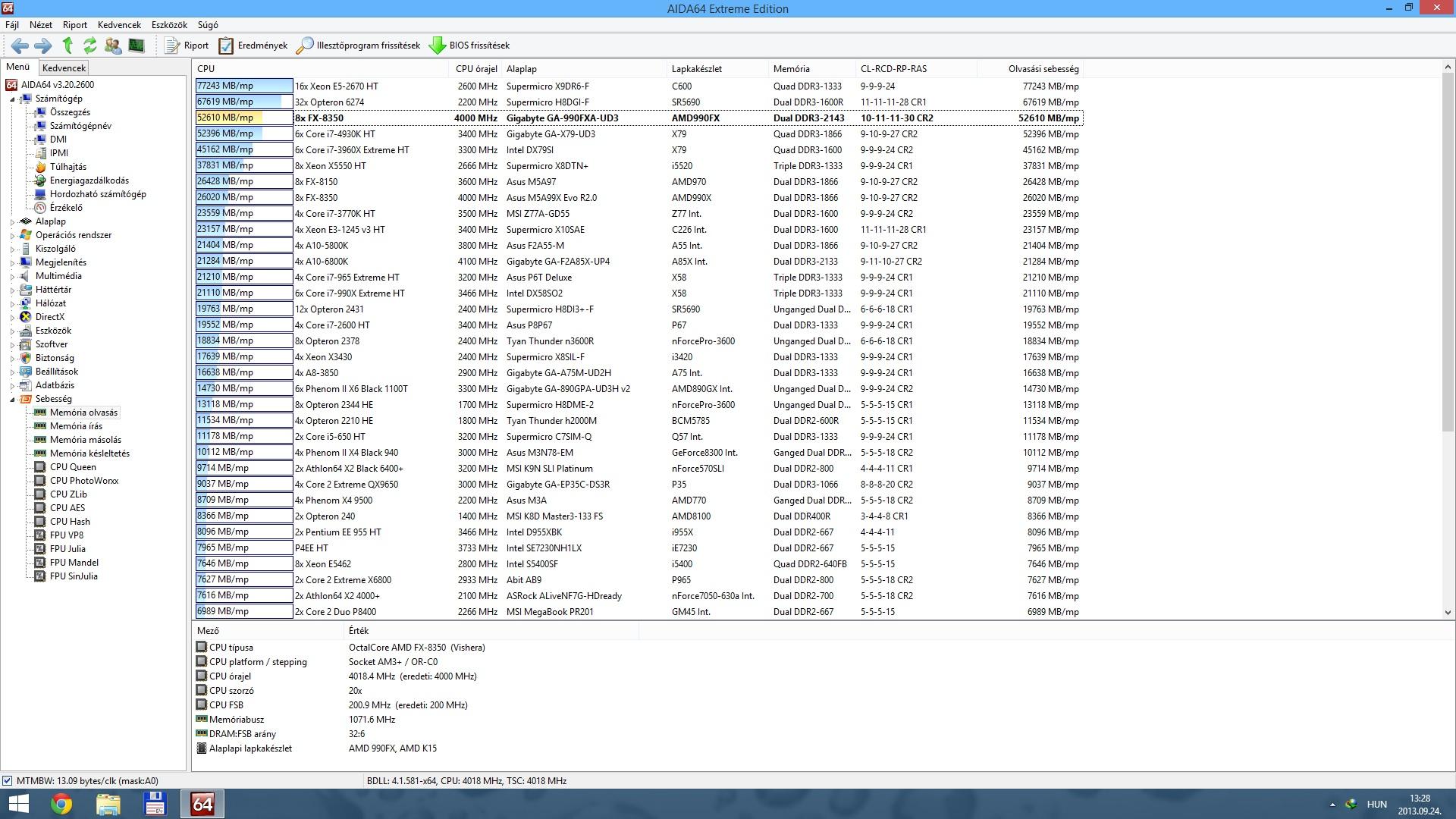Click the Érték details column header
This screenshot has height=819, width=1456.
click(491, 631)
